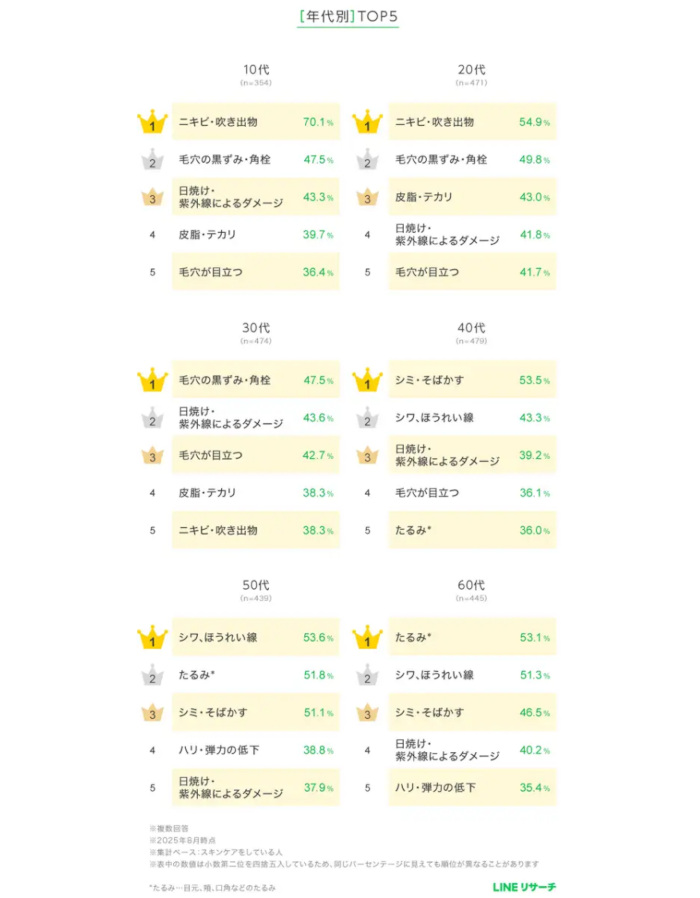This screenshot has height=898, width=700.
Task: Select the 40代 heading
Action: (472, 328)
